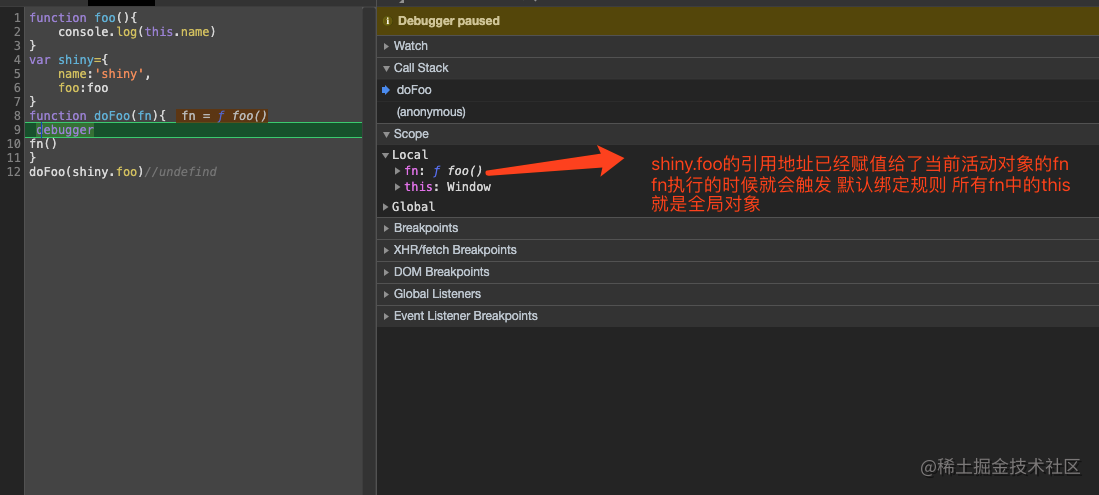The image size is (1099, 495).
Task: Expand DOM Breakpoints section
Action: 386,272
